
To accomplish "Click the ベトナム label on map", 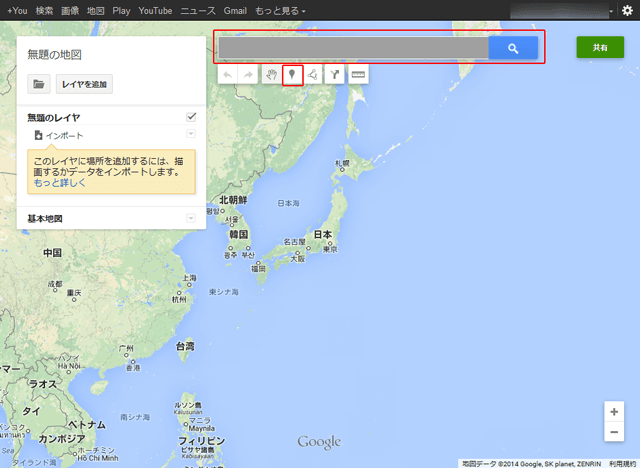I will pos(87,424).
